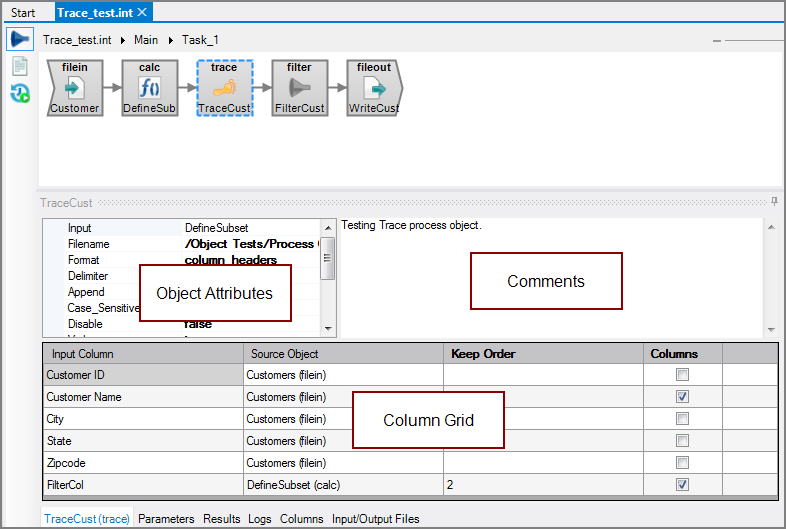This screenshot has height=529, width=786.
Task: Select the trace TraceCust node
Action: tap(225, 88)
